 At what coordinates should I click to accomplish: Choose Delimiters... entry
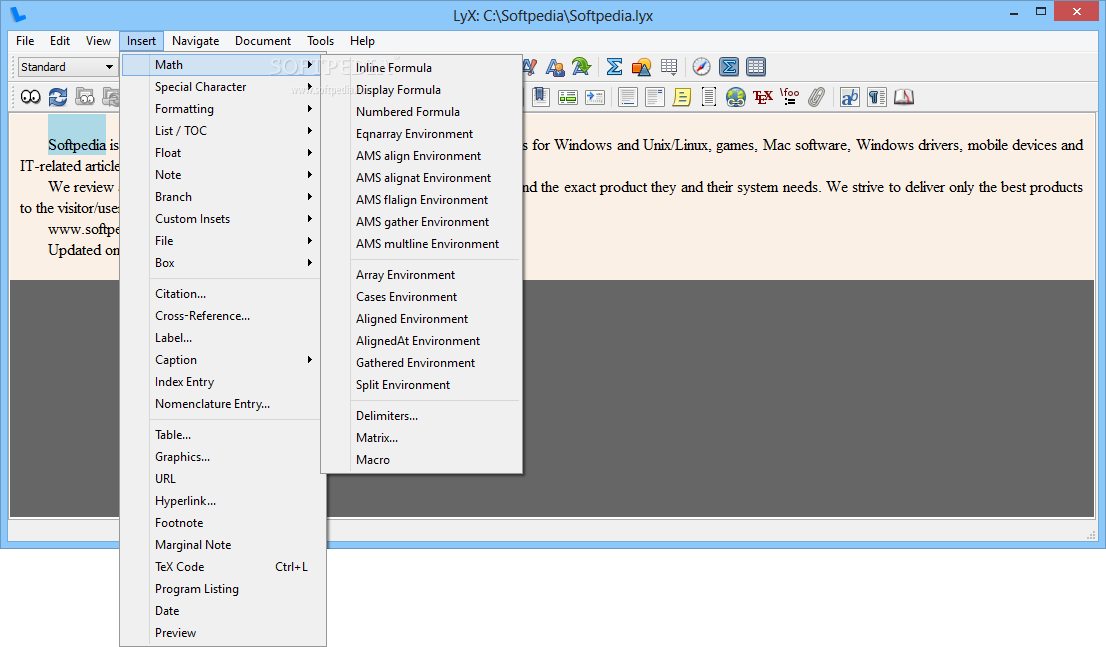[422, 416]
